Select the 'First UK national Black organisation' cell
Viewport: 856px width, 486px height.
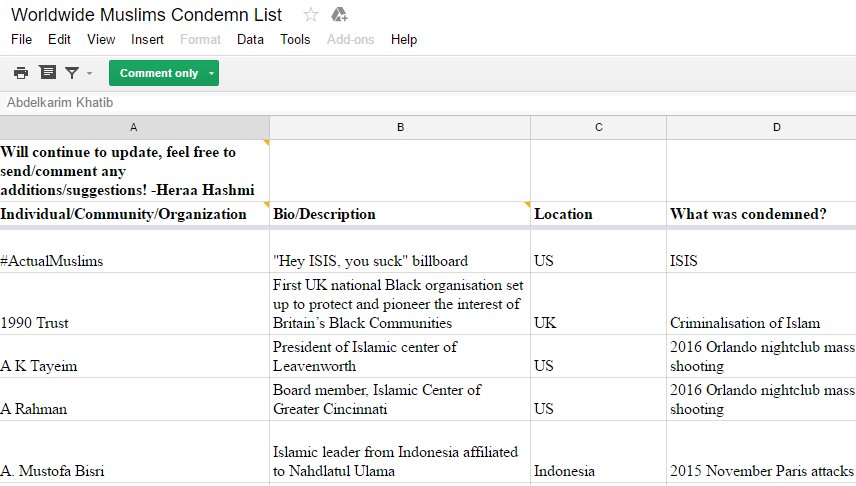[x=400, y=304]
